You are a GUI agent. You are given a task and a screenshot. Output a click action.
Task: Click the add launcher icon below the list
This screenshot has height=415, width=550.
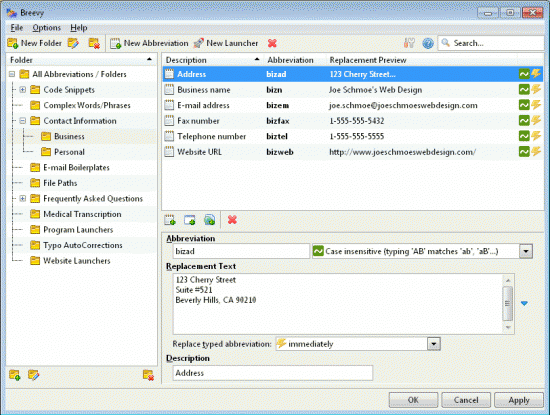pyautogui.click(x=190, y=220)
